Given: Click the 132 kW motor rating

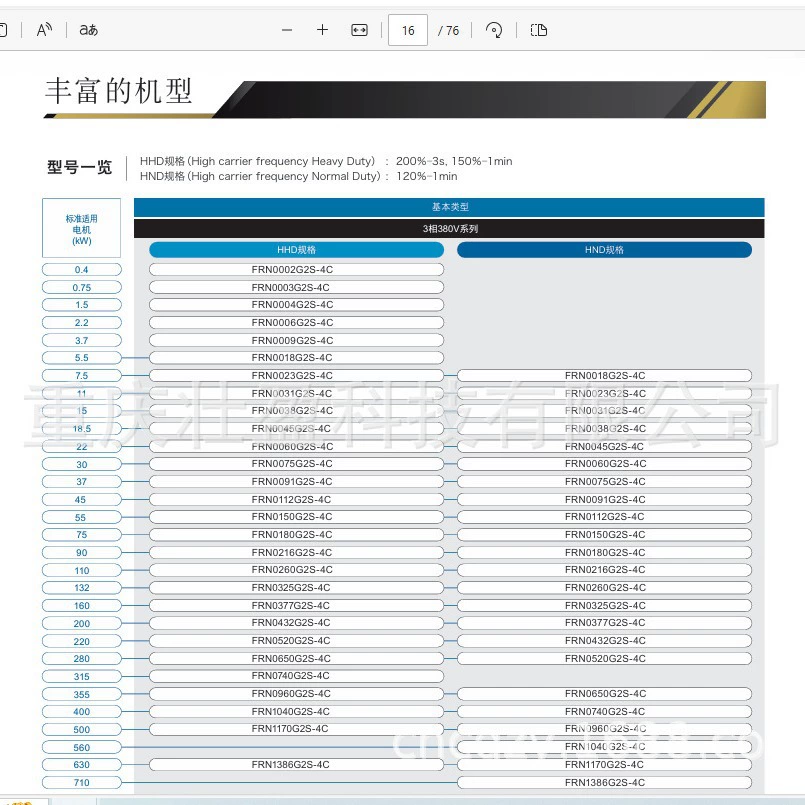Looking at the screenshot, I should click(x=82, y=588).
